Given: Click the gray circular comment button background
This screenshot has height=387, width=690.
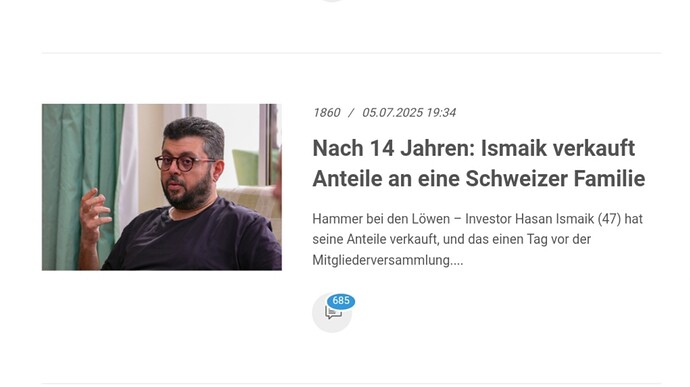Looking at the screenshot, I should 332,313.
